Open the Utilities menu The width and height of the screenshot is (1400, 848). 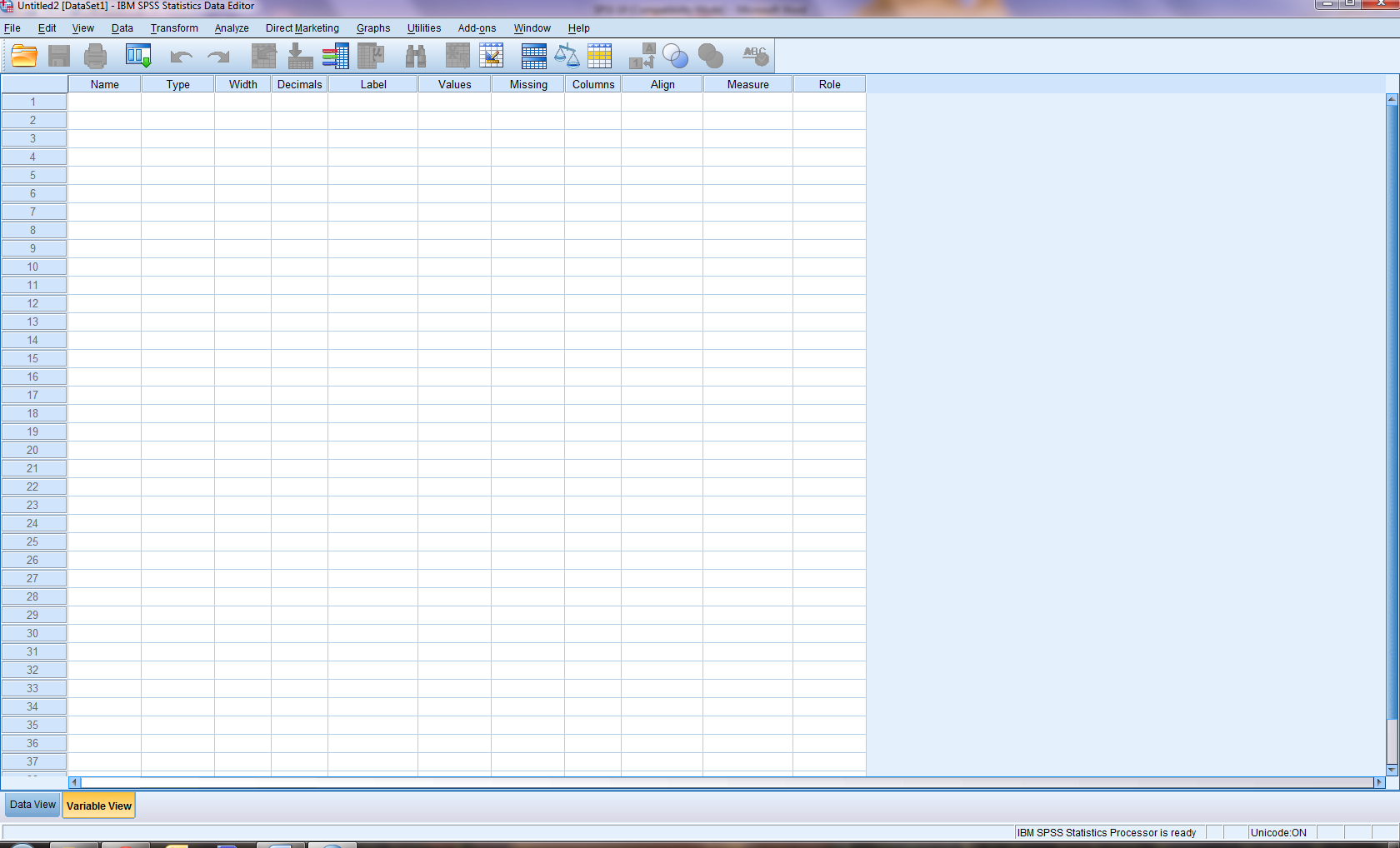[424, 28]
